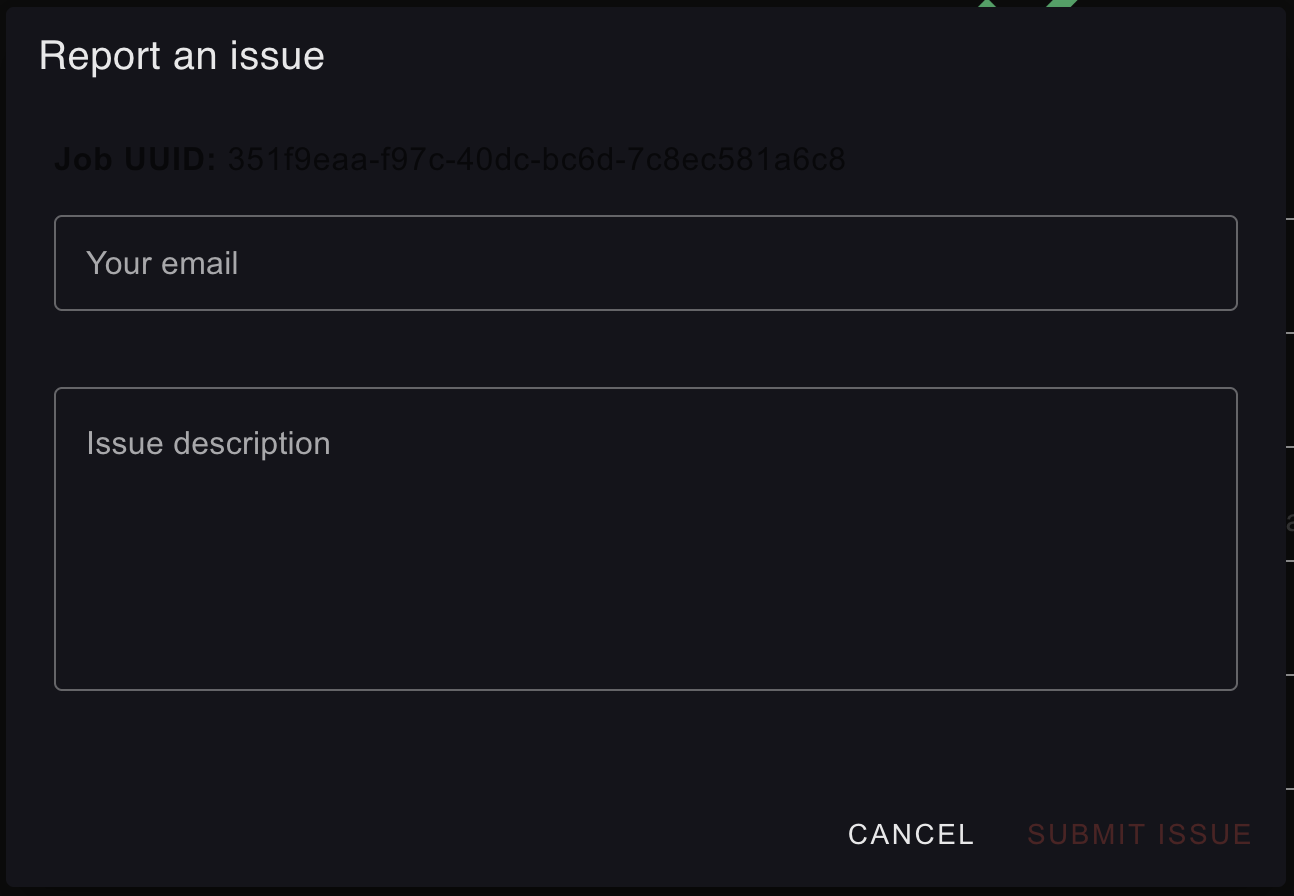Dismiss the dialog using CANCEL
The image size is (1294, 896).
(909, 833)
